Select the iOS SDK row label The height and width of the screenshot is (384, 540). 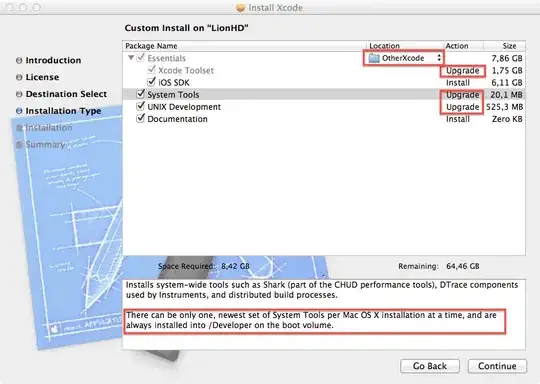[x=174, y=83]
